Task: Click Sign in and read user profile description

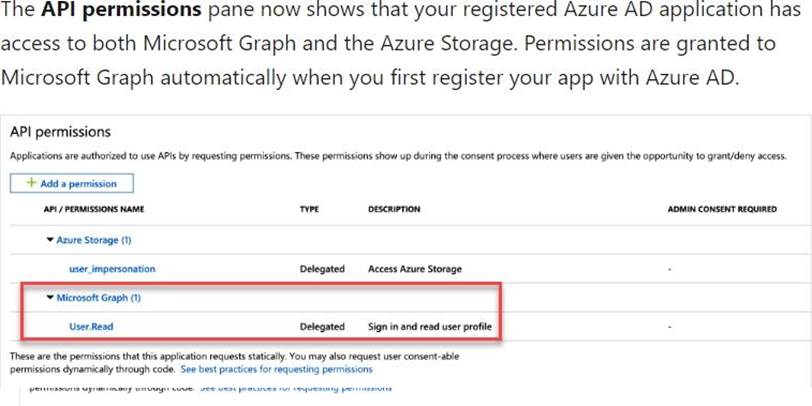Action: [x=430, y=327]
